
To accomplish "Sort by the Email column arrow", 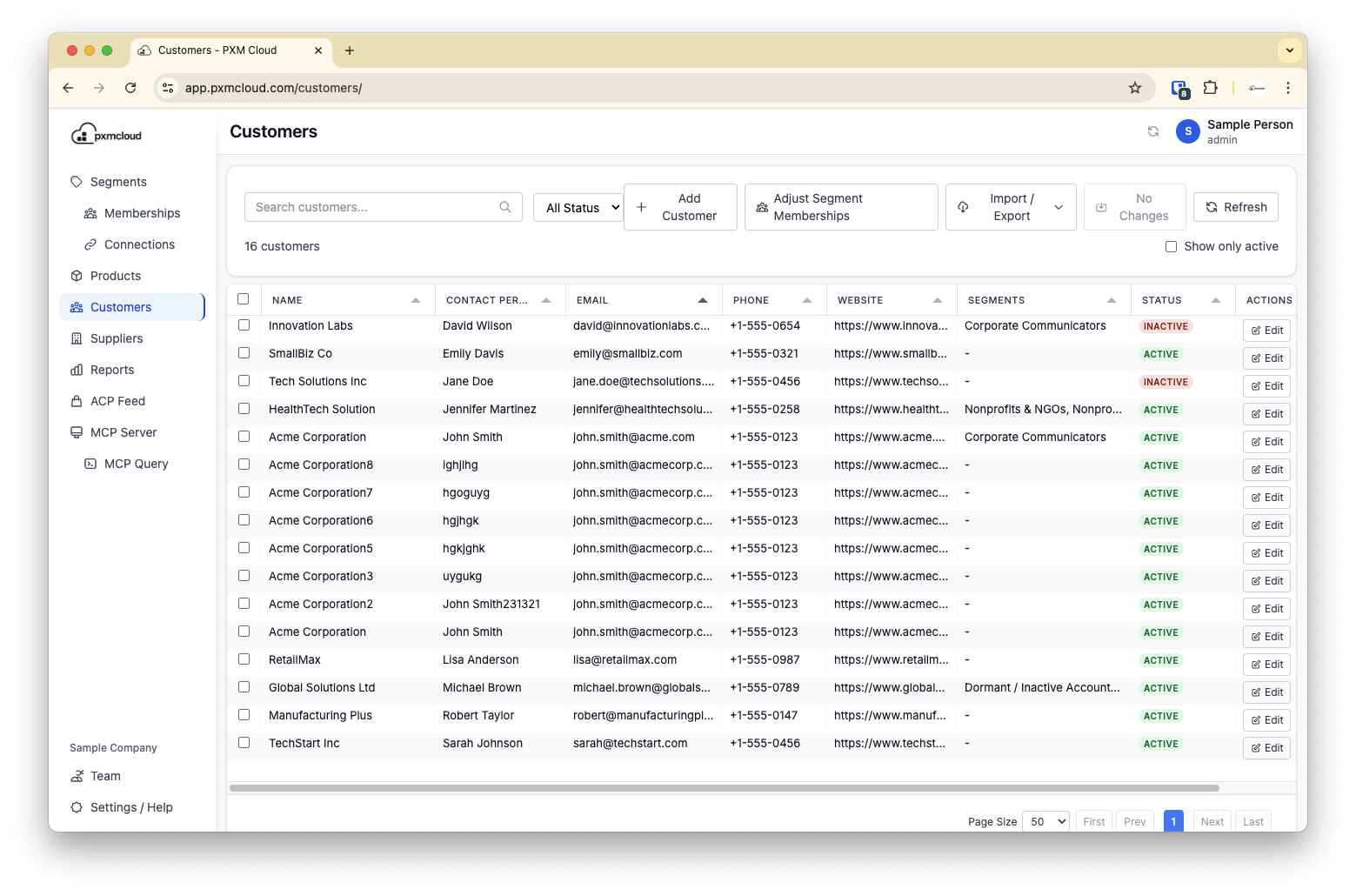I will 703,300.
